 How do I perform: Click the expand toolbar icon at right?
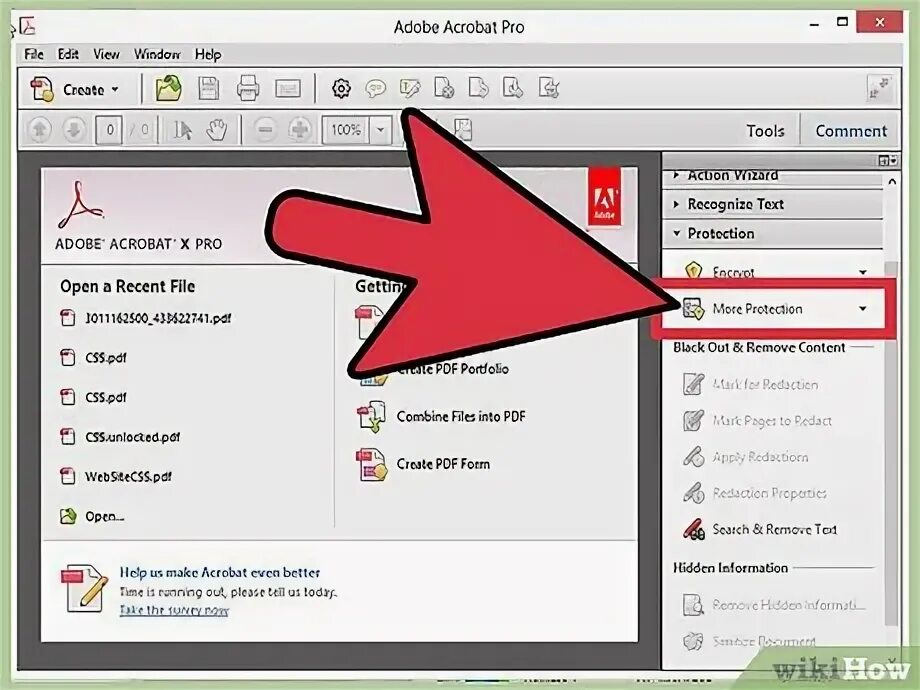click(880, 89)
